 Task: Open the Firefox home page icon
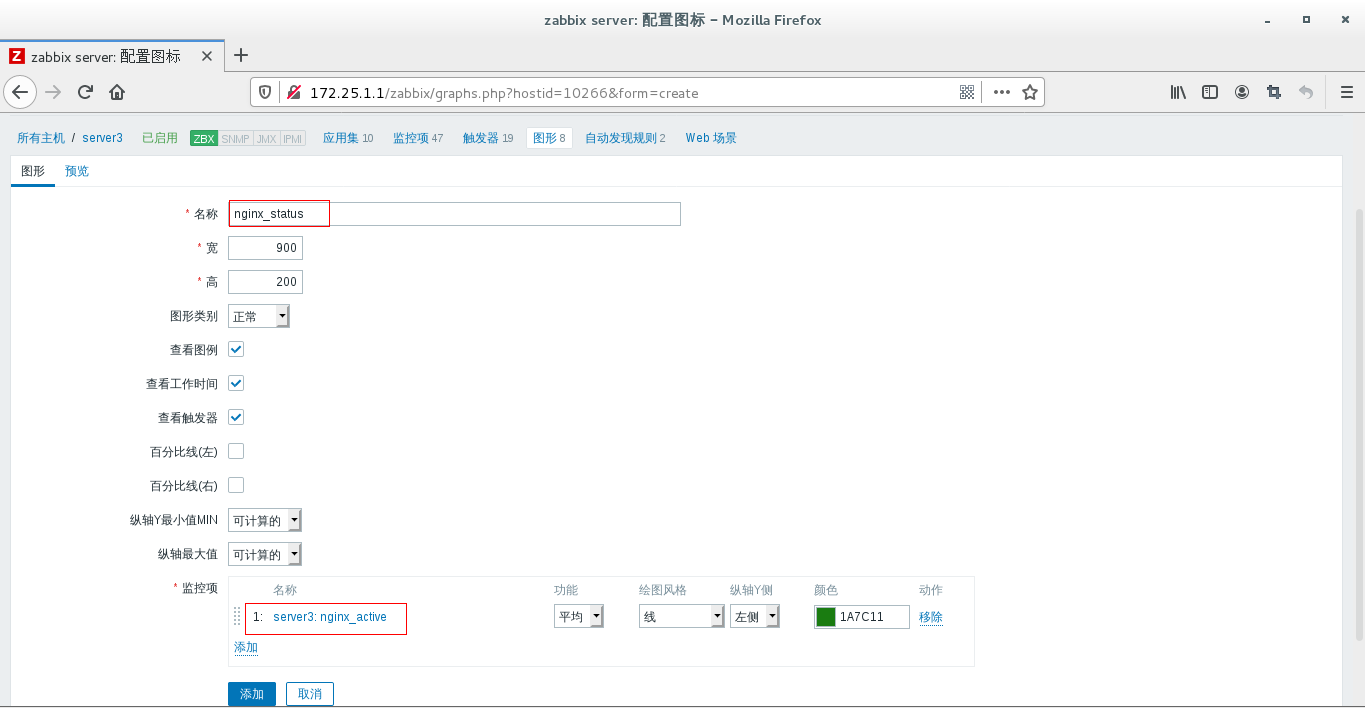[117, 92]
